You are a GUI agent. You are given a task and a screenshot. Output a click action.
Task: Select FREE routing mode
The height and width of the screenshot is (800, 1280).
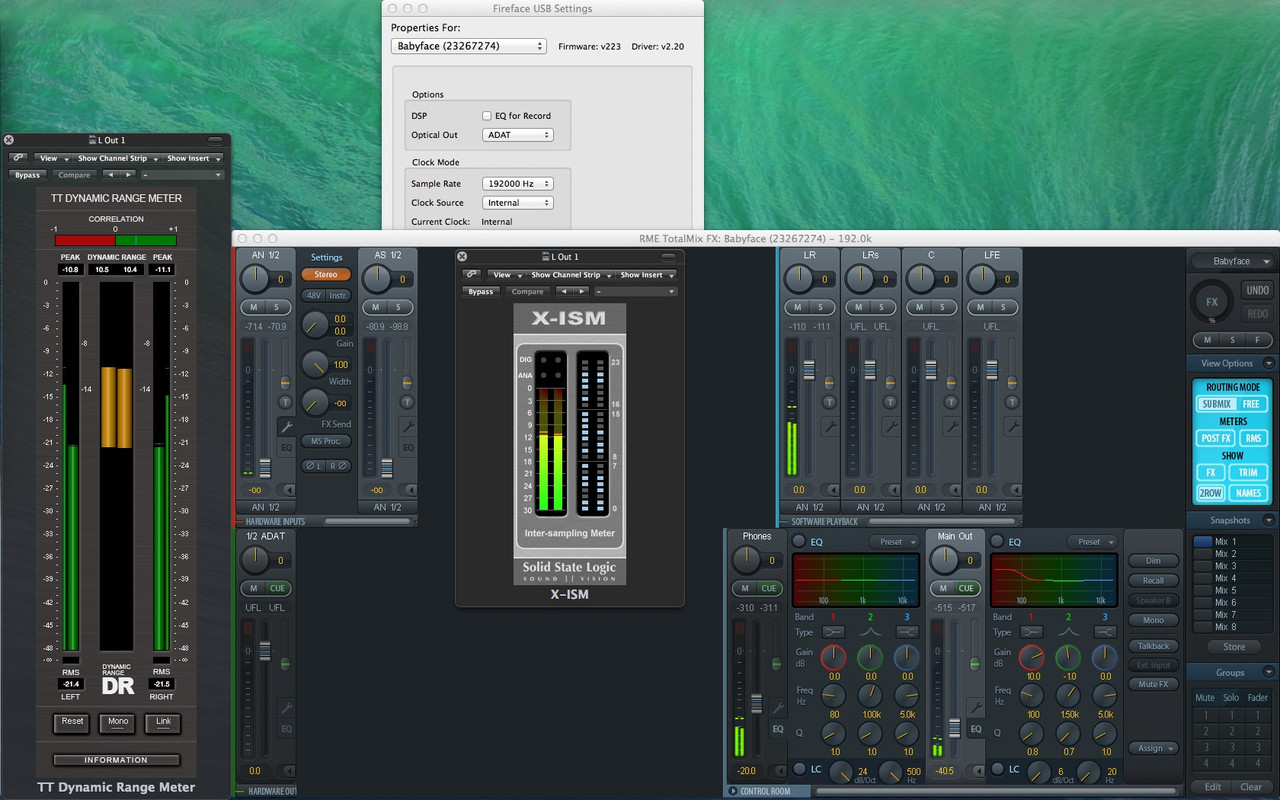coord(1251,404)
